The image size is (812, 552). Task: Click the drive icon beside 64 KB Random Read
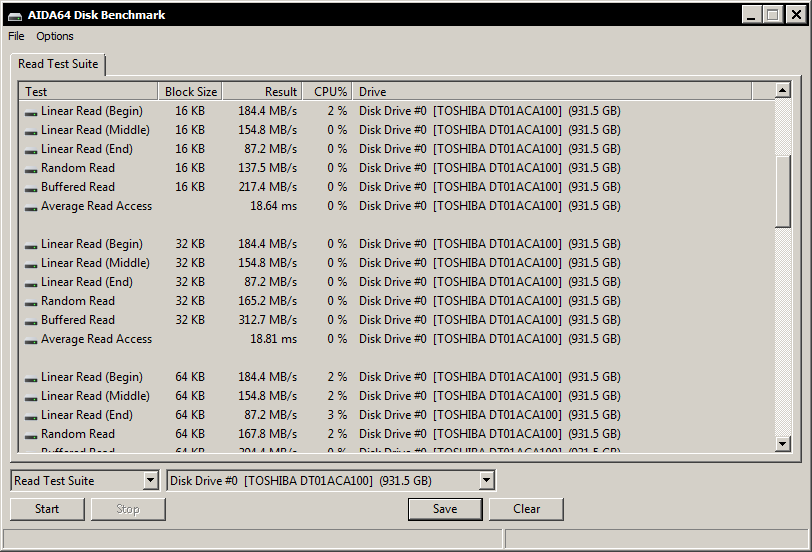[31, 435]
